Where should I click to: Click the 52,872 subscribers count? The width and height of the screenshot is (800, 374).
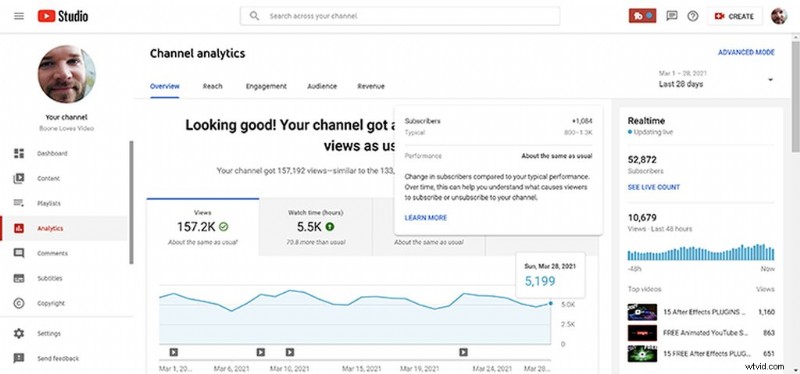[x=642, y=160]
